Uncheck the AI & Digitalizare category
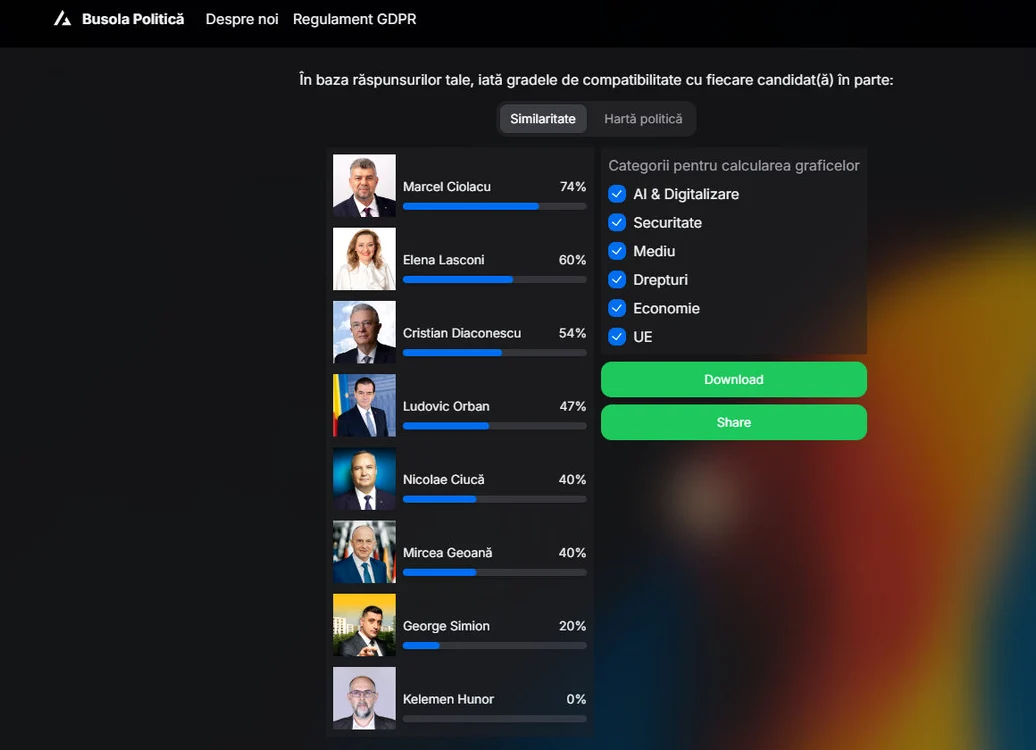 (617, 194)
